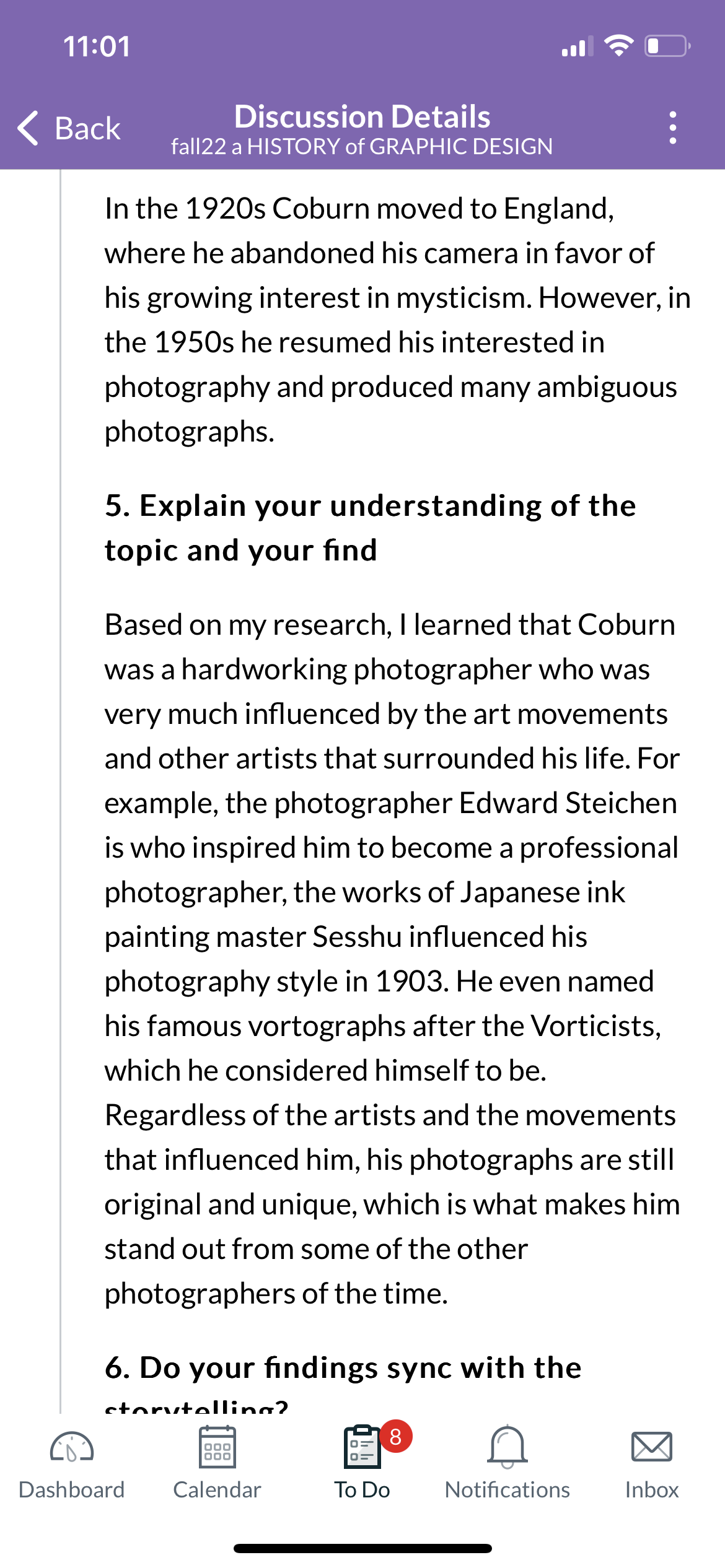This screenshot has height=1568, width=725.
Task: Switch to the Notifications tab label
Action: 507,1489
